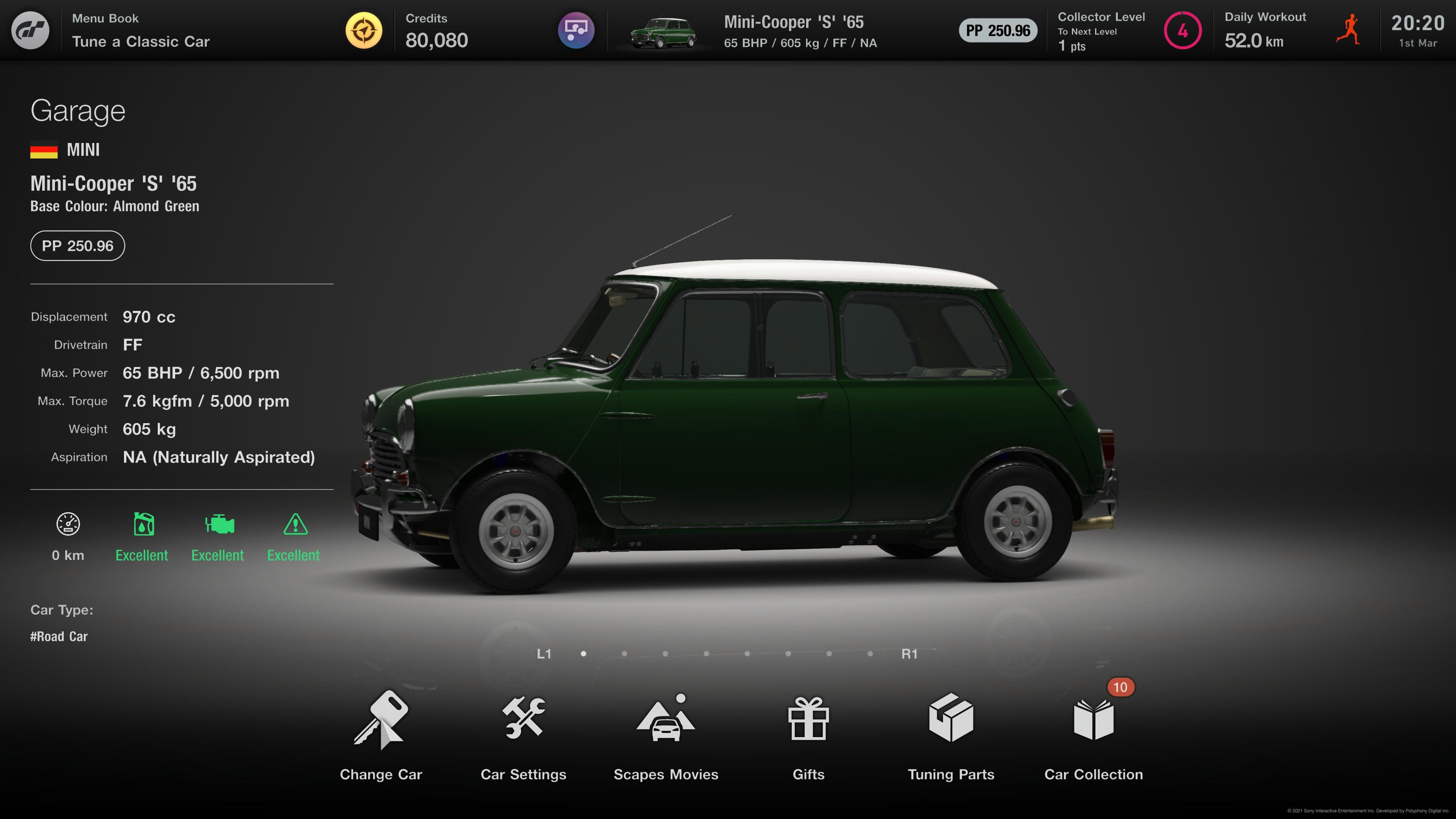Select the Car Collection label

1093,774
